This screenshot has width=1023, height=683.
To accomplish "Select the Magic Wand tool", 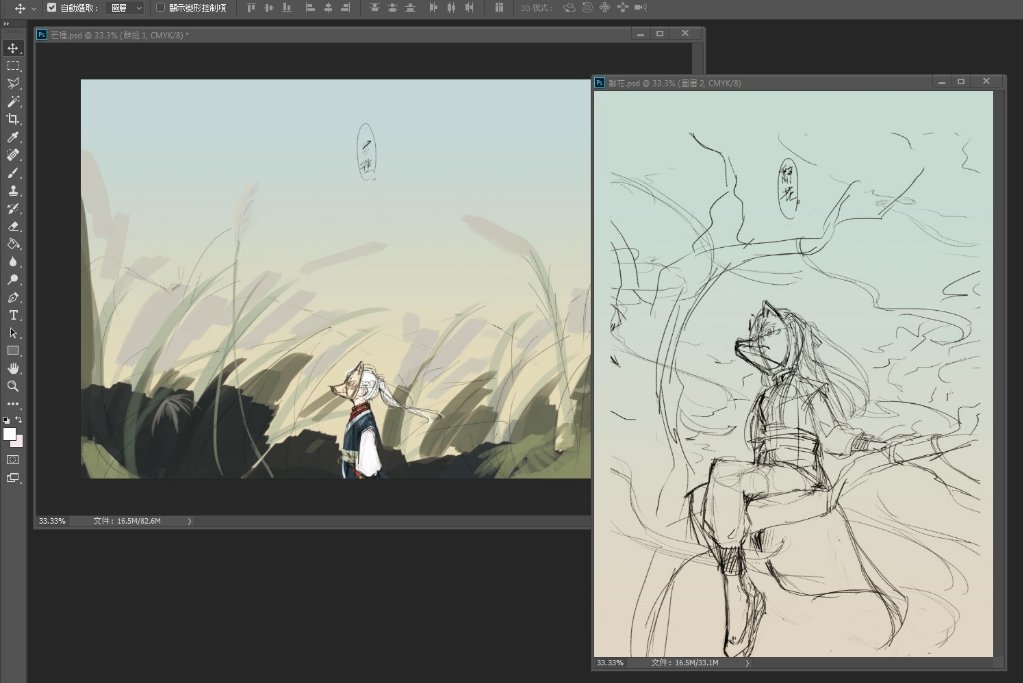I will [x=13, y=101].
